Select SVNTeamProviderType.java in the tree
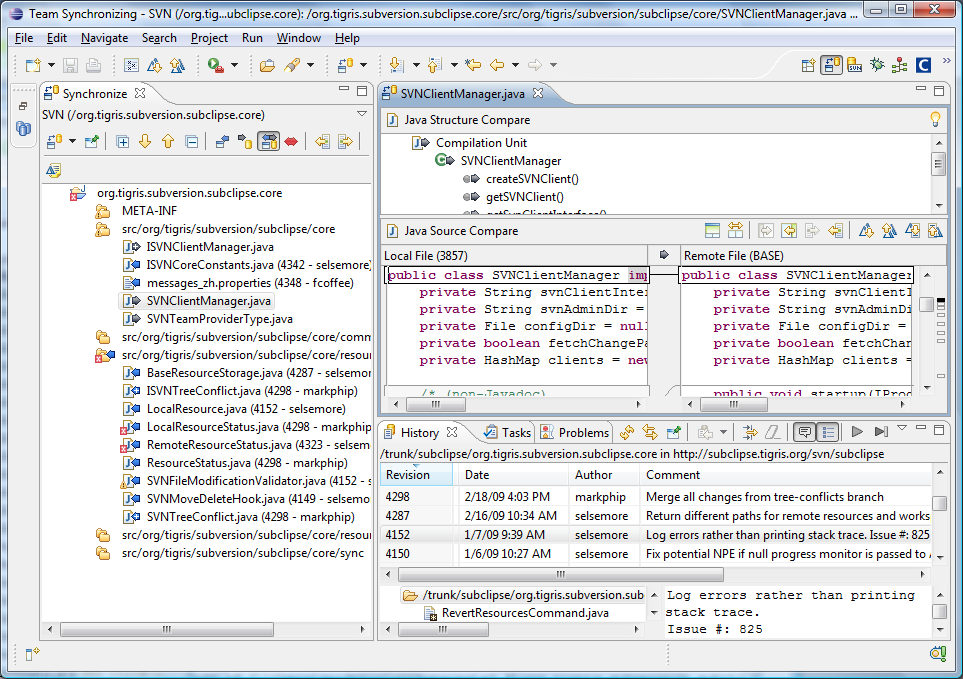This screenshot has width=963, height=679. (x=219, y=319)
